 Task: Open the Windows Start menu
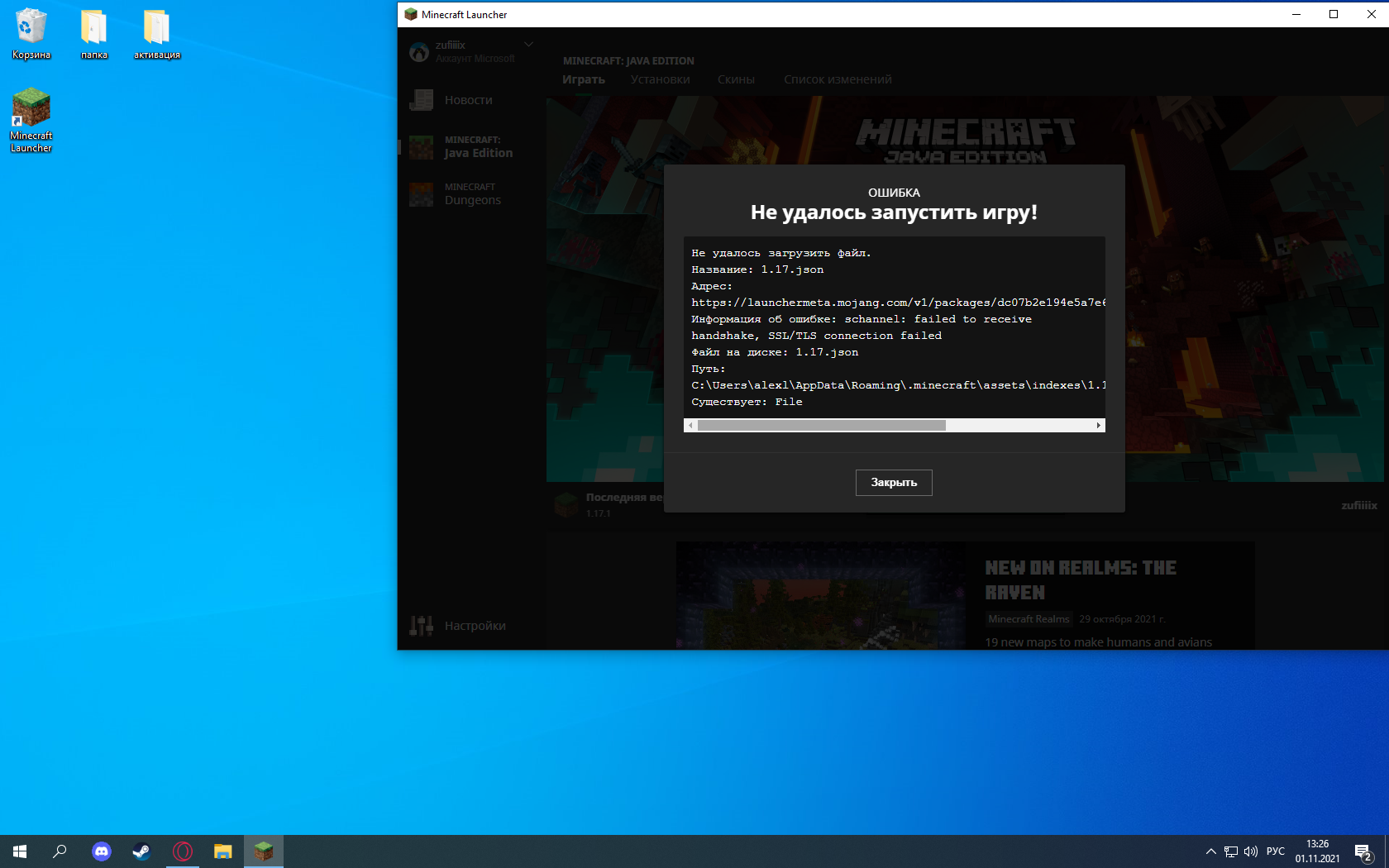click(20, 851)
